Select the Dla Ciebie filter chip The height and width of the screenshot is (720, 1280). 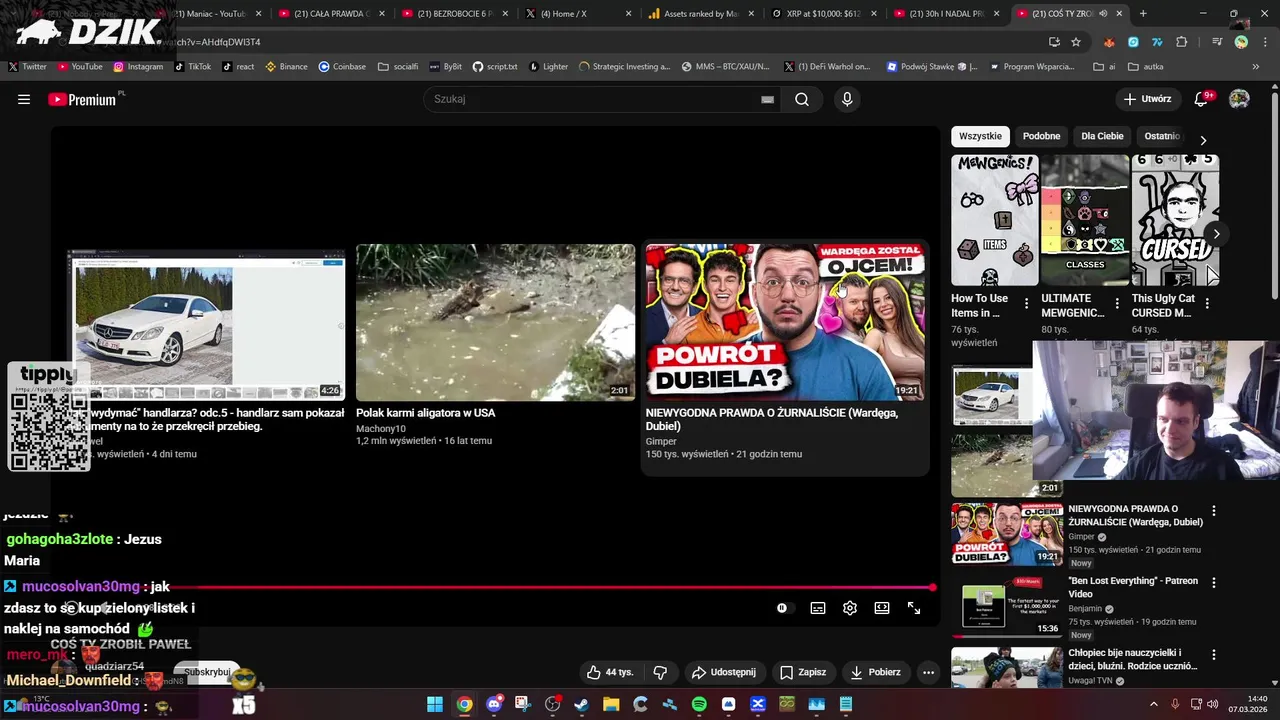click(x=1102, y=136)
